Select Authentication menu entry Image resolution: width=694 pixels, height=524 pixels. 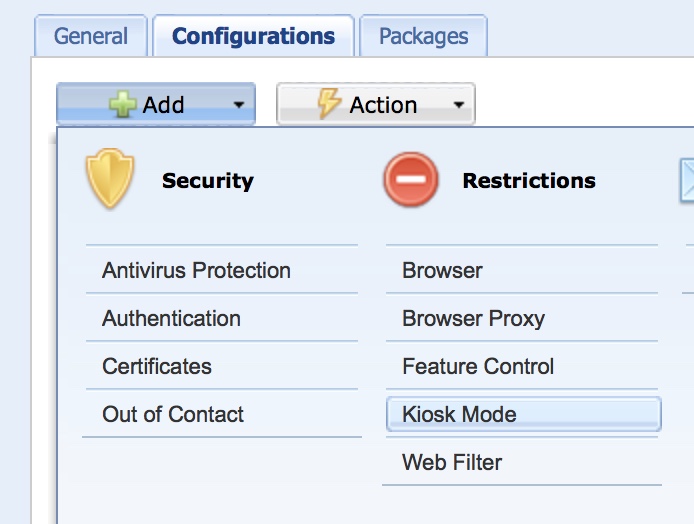coord(171,318)
